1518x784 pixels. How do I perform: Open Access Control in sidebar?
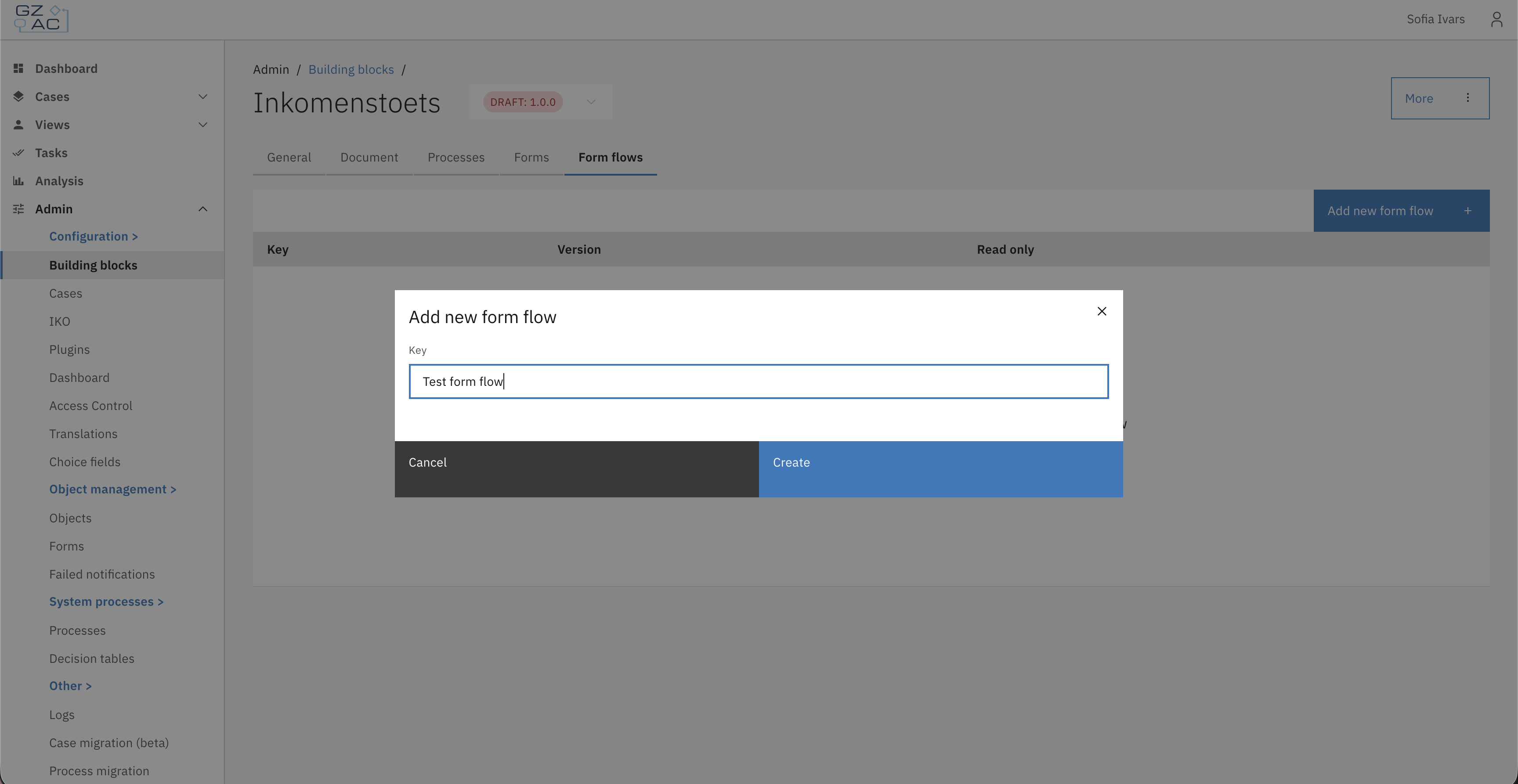pyautogui.click(x=91, y=406)
